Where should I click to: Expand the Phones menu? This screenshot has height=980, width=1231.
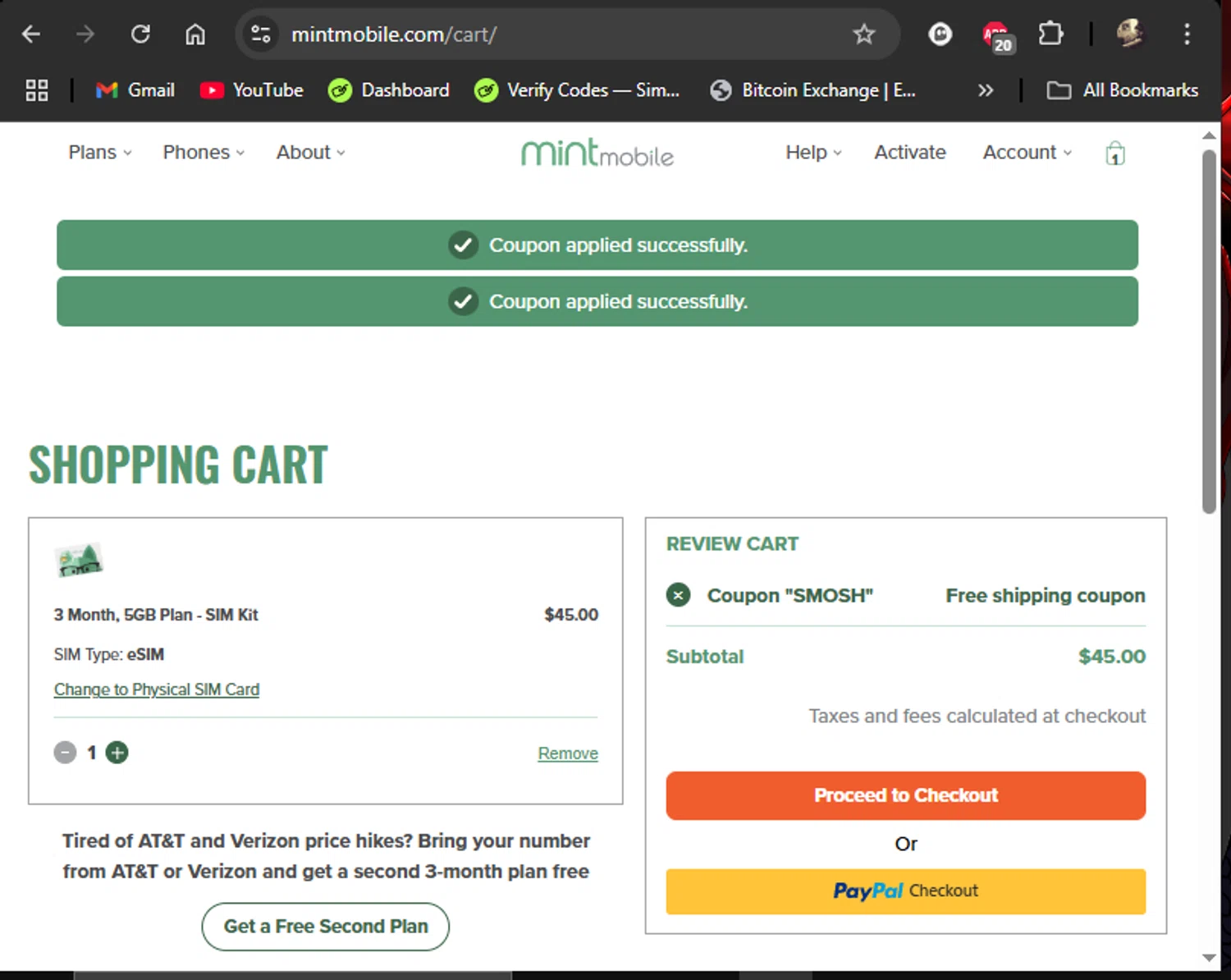point(204,153)
